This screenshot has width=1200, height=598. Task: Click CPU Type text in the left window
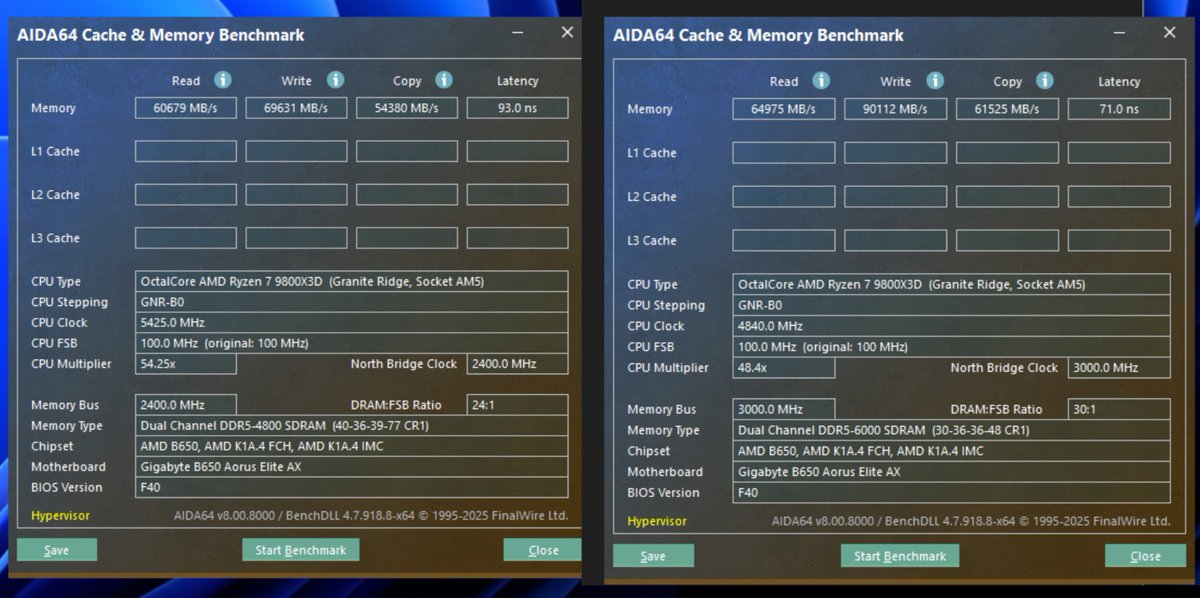click(x=351, y=282)
